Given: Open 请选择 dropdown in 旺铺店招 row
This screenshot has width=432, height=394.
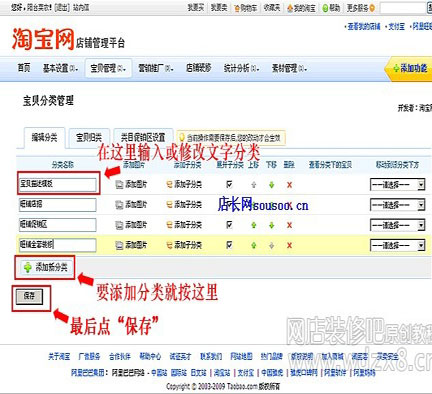Looking at the screenshot, I should (x=398, y=205).
